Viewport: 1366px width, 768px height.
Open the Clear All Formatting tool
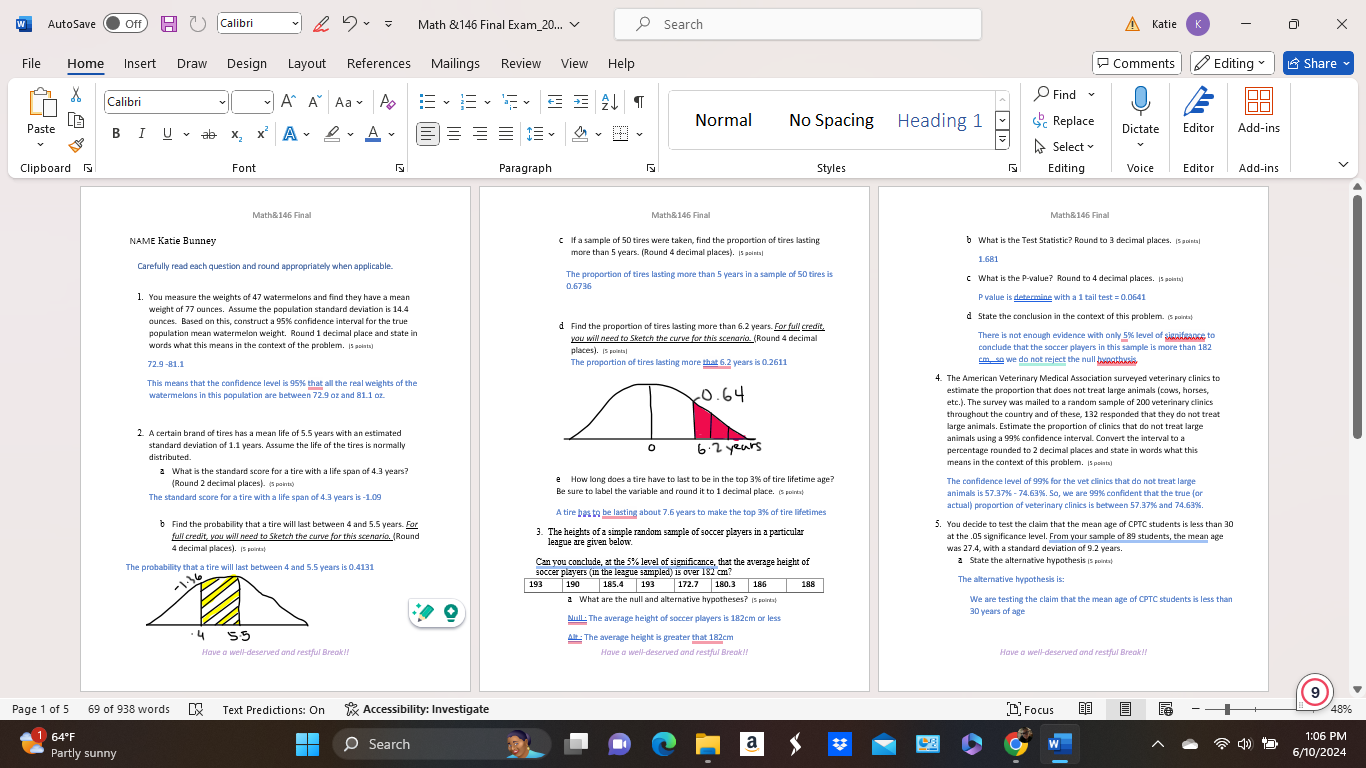coord(387,101)
